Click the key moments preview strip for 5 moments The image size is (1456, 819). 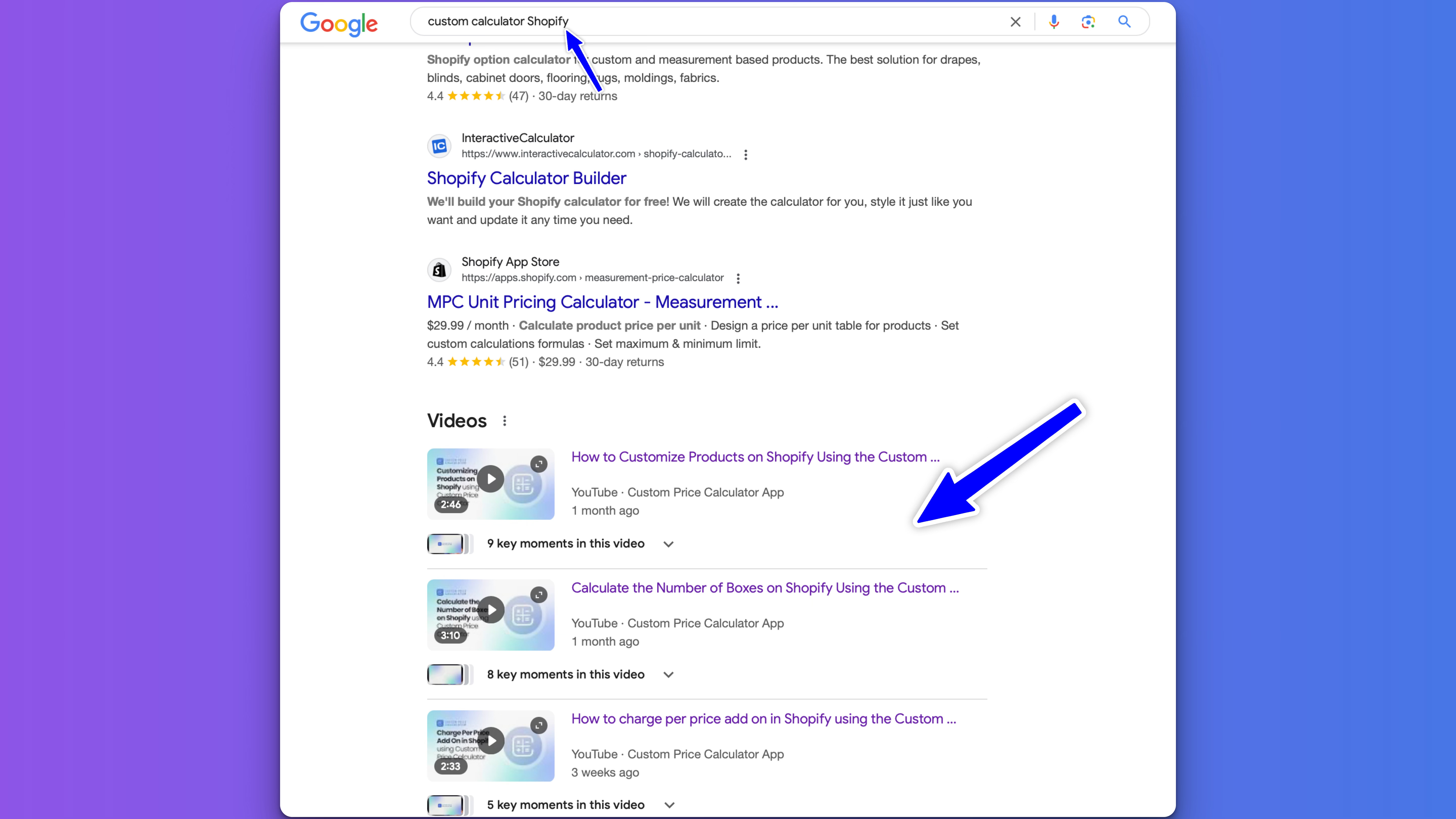pos(450,805)
